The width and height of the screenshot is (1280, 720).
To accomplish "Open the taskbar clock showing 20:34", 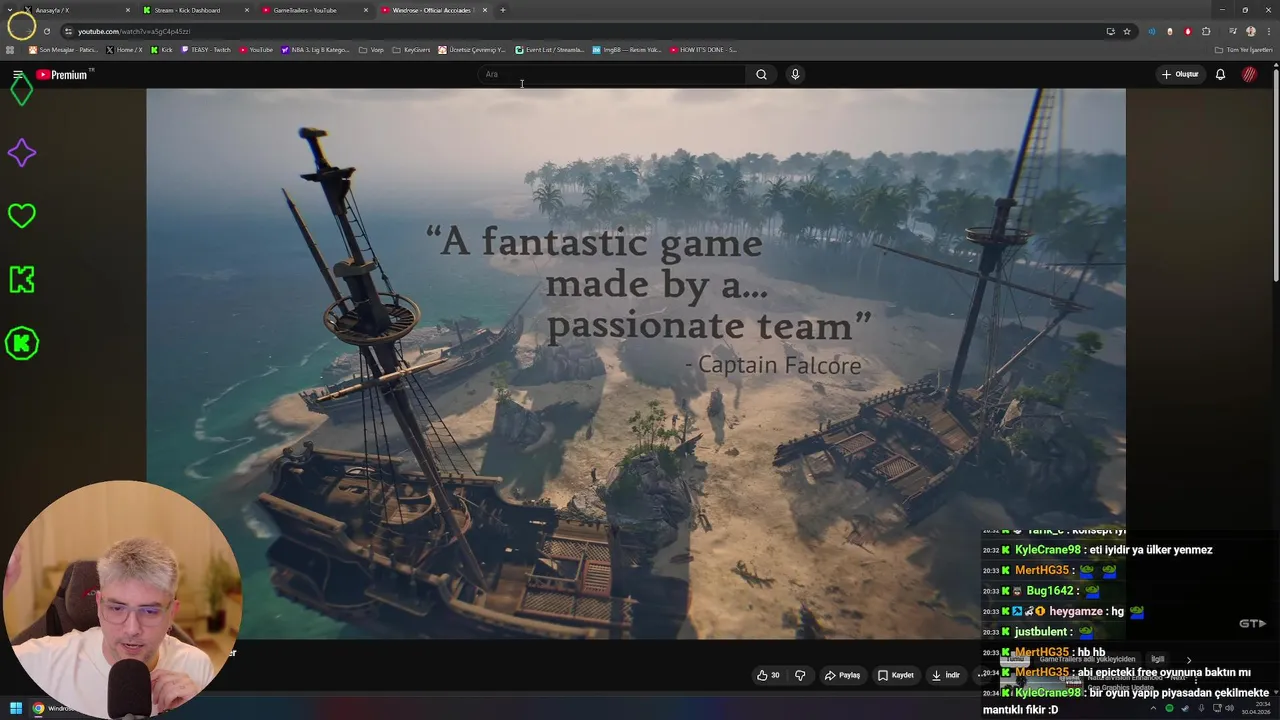I will tap(1254, 708).
